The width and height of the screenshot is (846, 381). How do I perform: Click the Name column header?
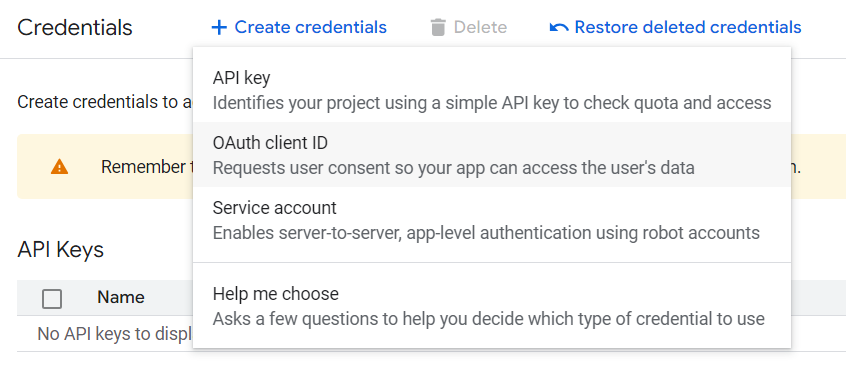[x=120, y=297]
